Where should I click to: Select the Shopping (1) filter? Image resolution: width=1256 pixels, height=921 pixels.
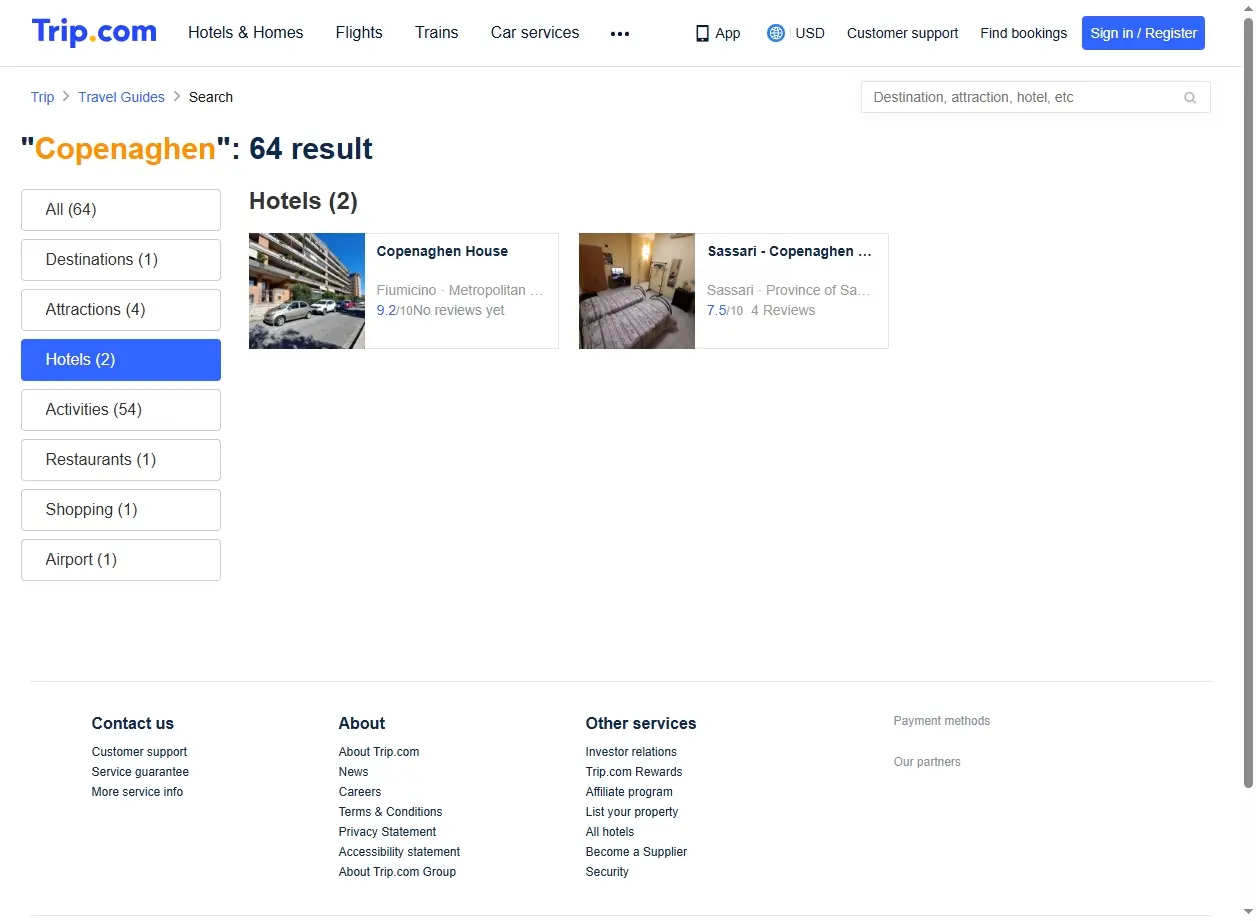click(121, 510)
